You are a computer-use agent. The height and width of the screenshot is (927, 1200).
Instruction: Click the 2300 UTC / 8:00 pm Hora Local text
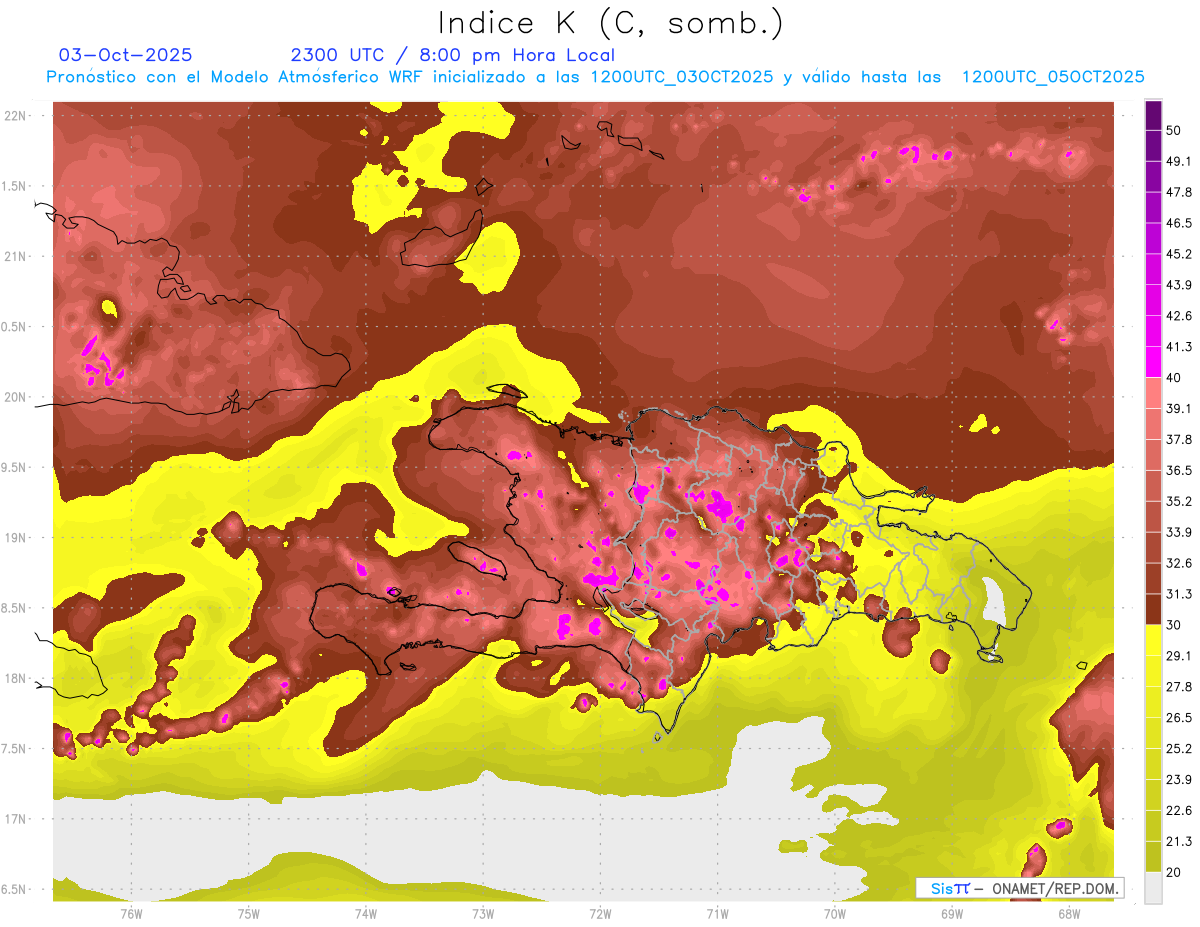pos(453,55)
